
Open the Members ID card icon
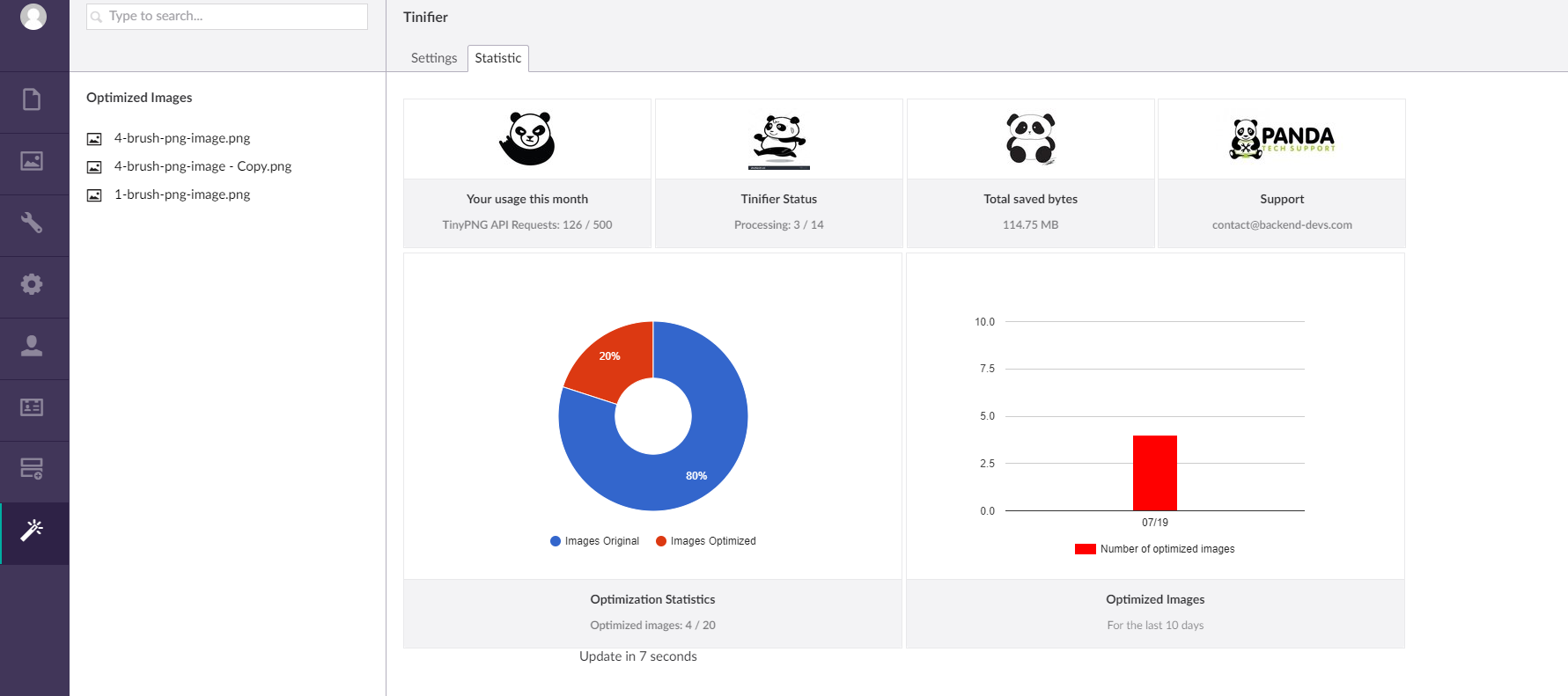coord(32,407)
